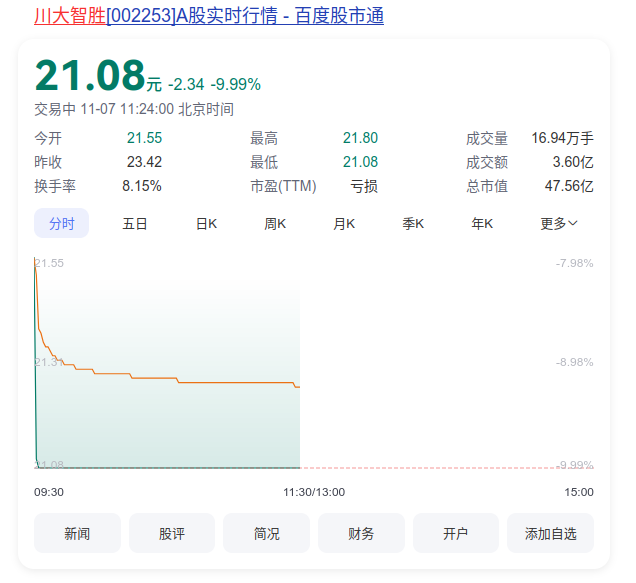Click the 总市值 value 47.56亿
636x583 pixels.
click(569, 186)
